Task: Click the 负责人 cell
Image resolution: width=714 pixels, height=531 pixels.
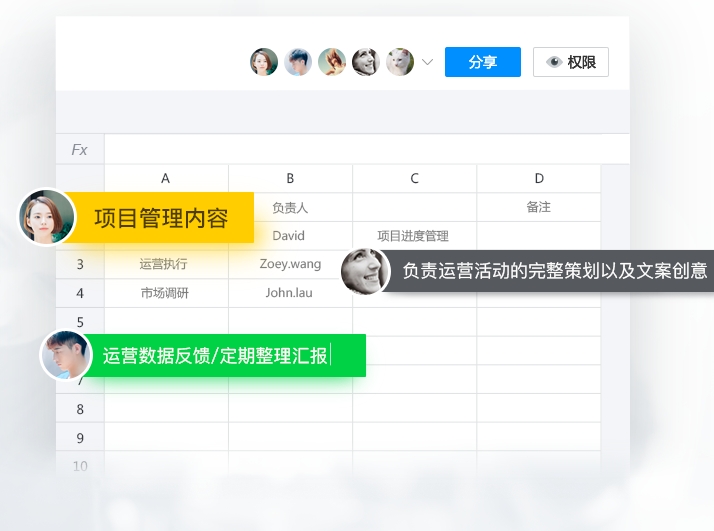Action: (x=291, y=208)
